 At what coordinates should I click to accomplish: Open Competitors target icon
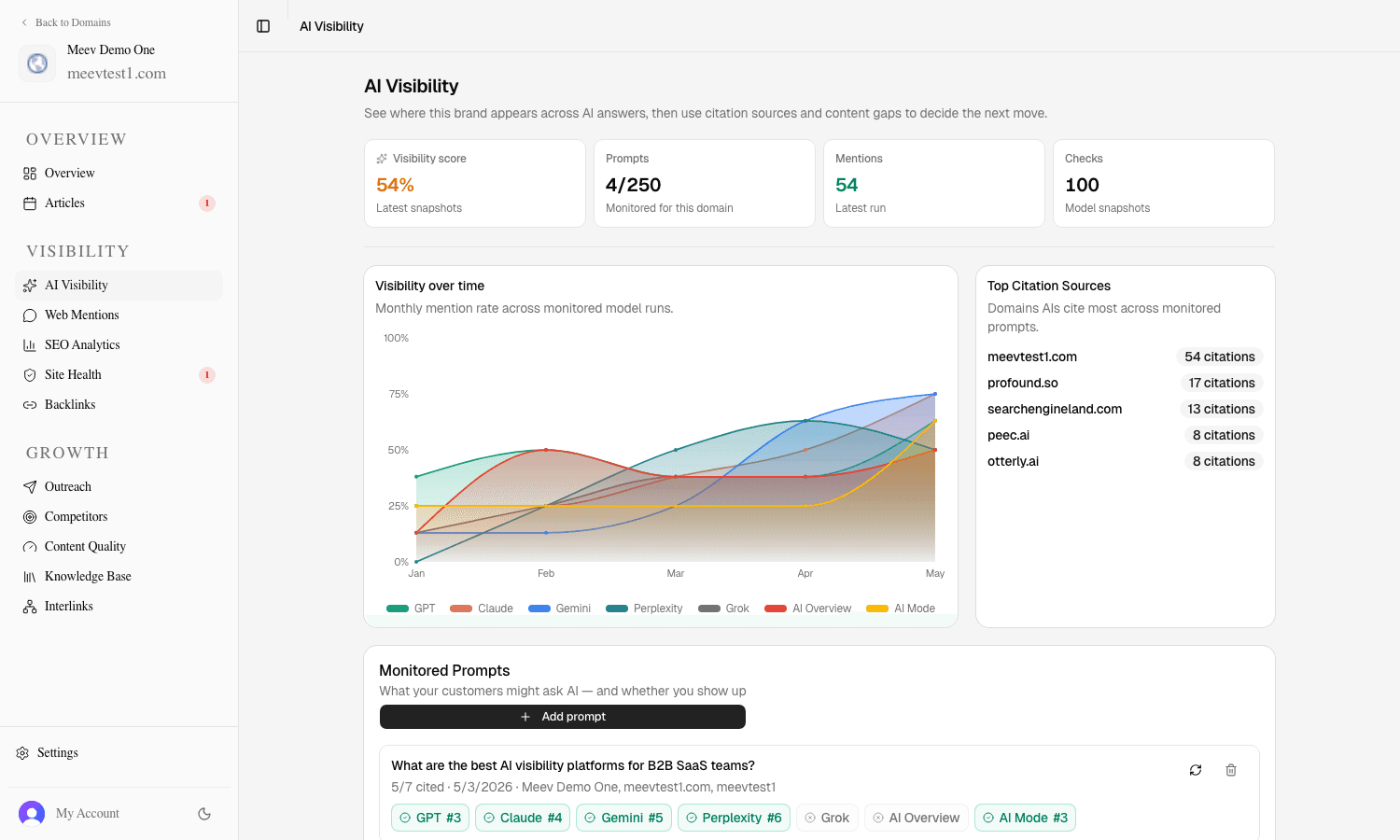point(30,517)
